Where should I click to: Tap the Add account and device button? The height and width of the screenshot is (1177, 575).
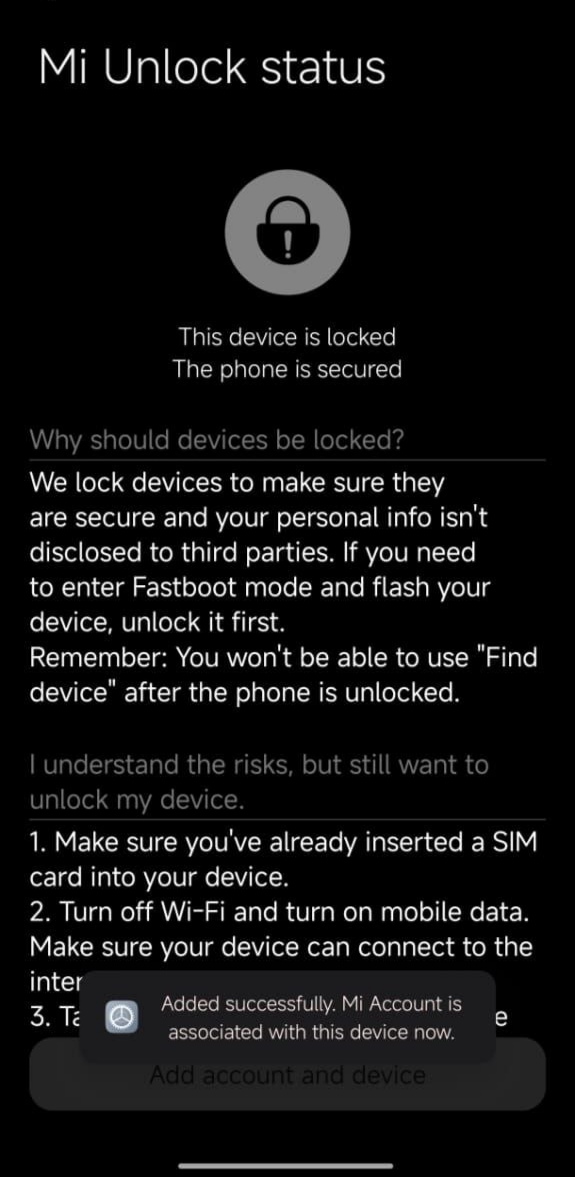(x=288, y=1074)
